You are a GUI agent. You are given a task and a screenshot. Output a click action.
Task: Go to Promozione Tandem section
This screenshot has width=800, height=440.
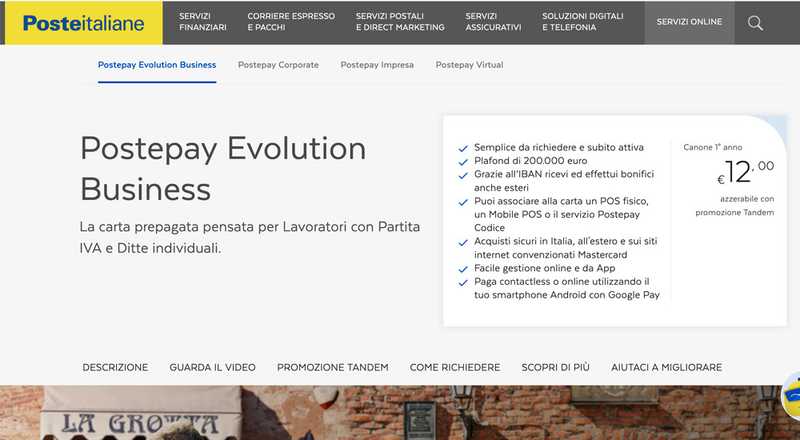click(x=333, y=367)
